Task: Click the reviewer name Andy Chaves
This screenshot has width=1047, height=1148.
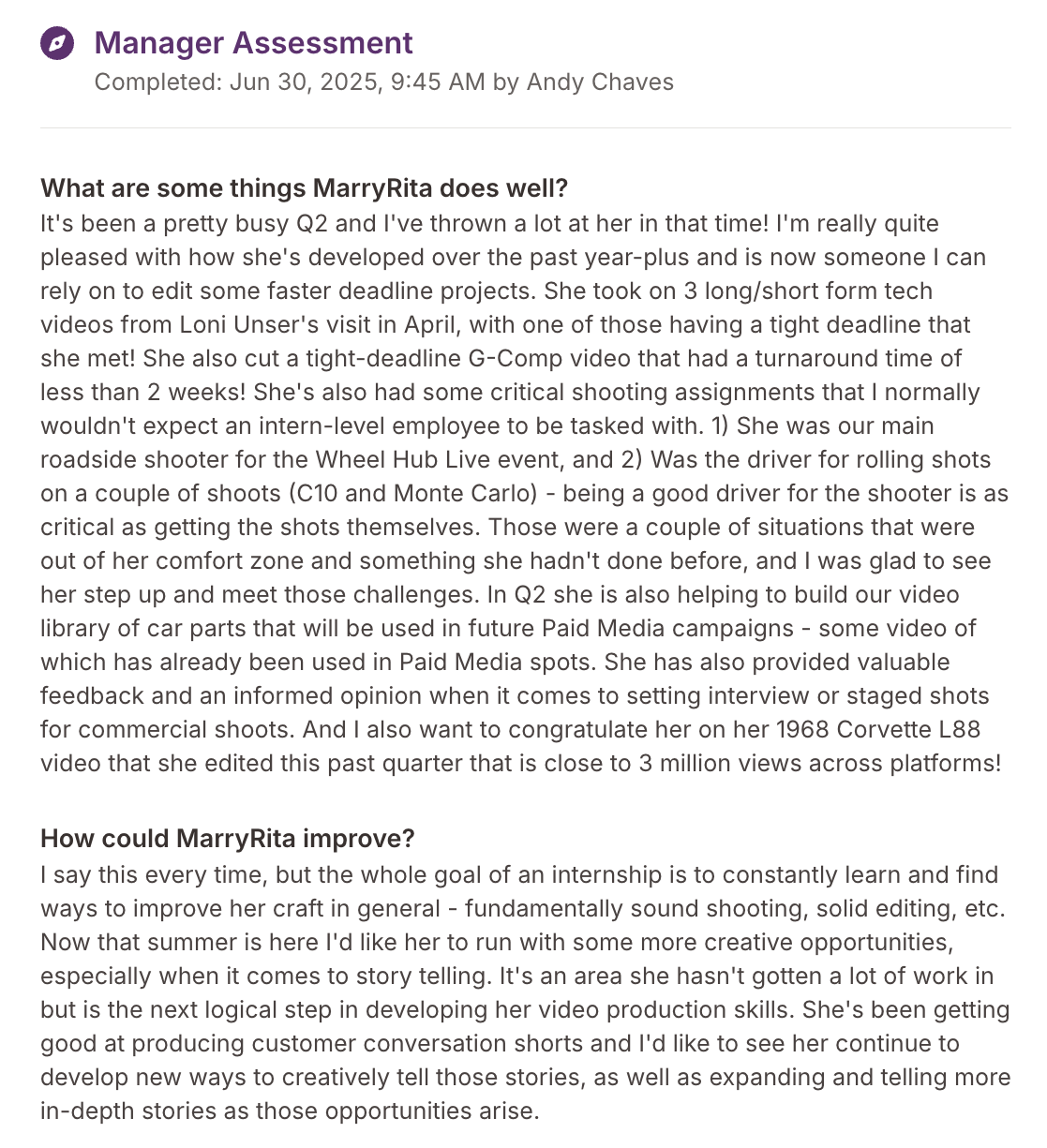Action: [600, 82]
